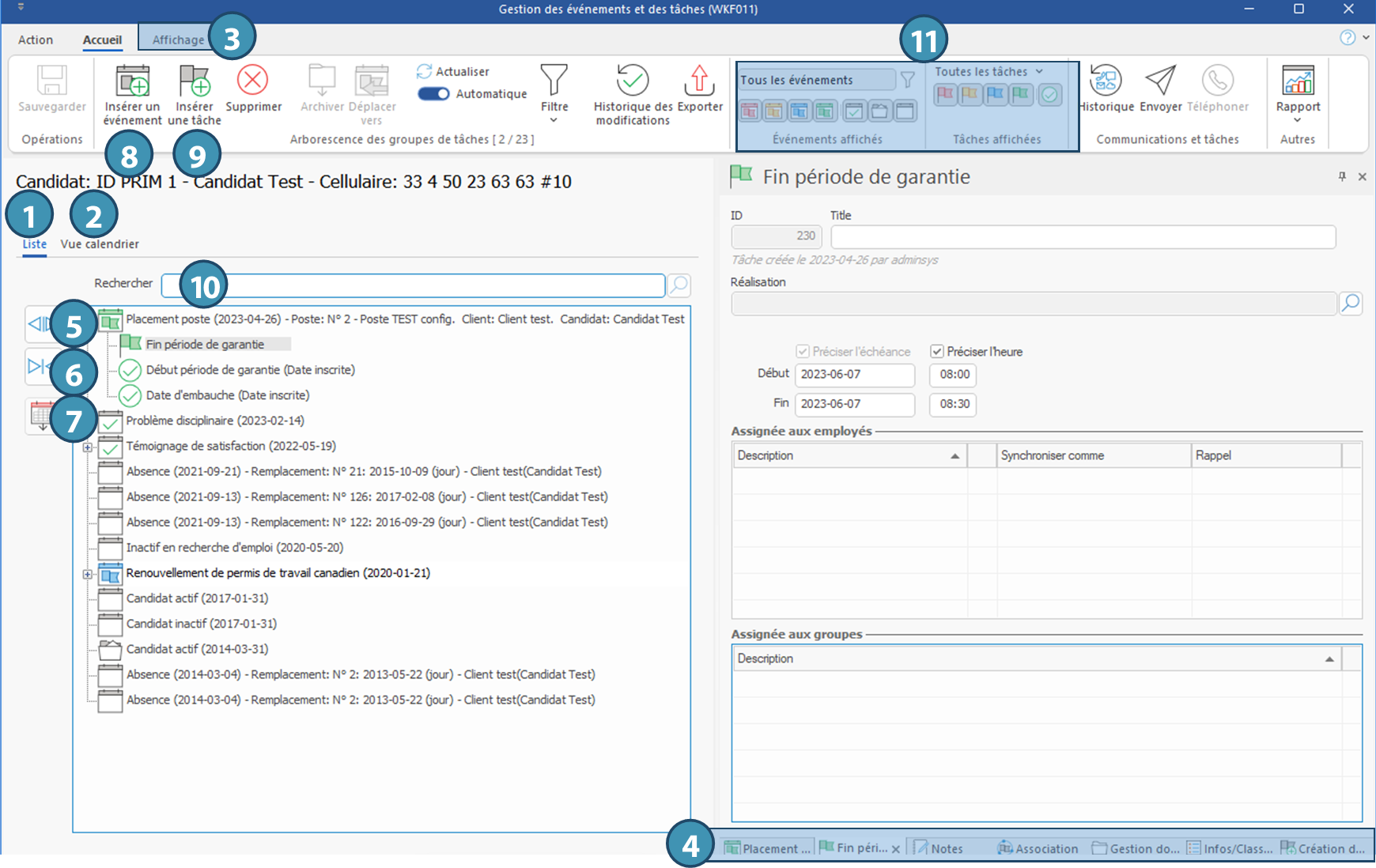Click the red Supprimer icon

253,81
